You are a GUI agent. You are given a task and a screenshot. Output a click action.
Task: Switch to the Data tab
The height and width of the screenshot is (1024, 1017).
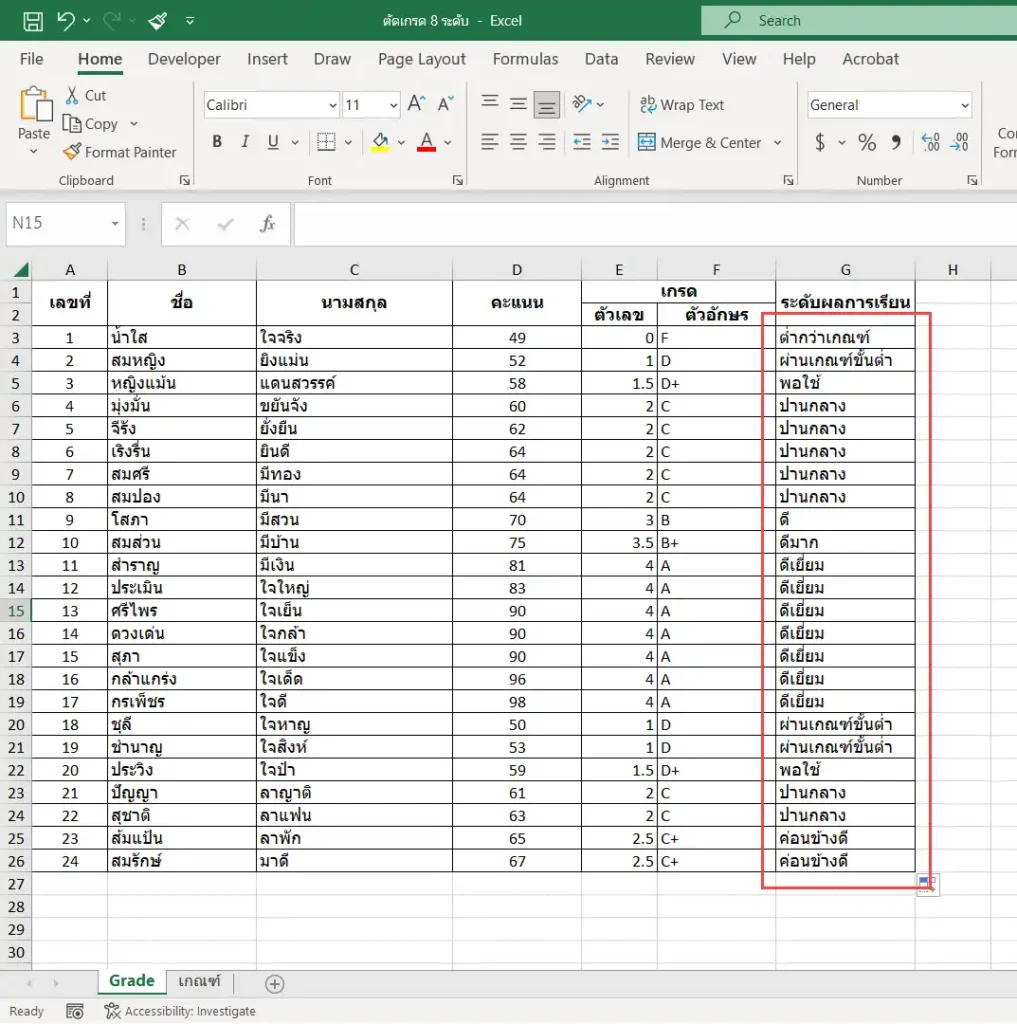pyautogui.click(x=601, y=59)
